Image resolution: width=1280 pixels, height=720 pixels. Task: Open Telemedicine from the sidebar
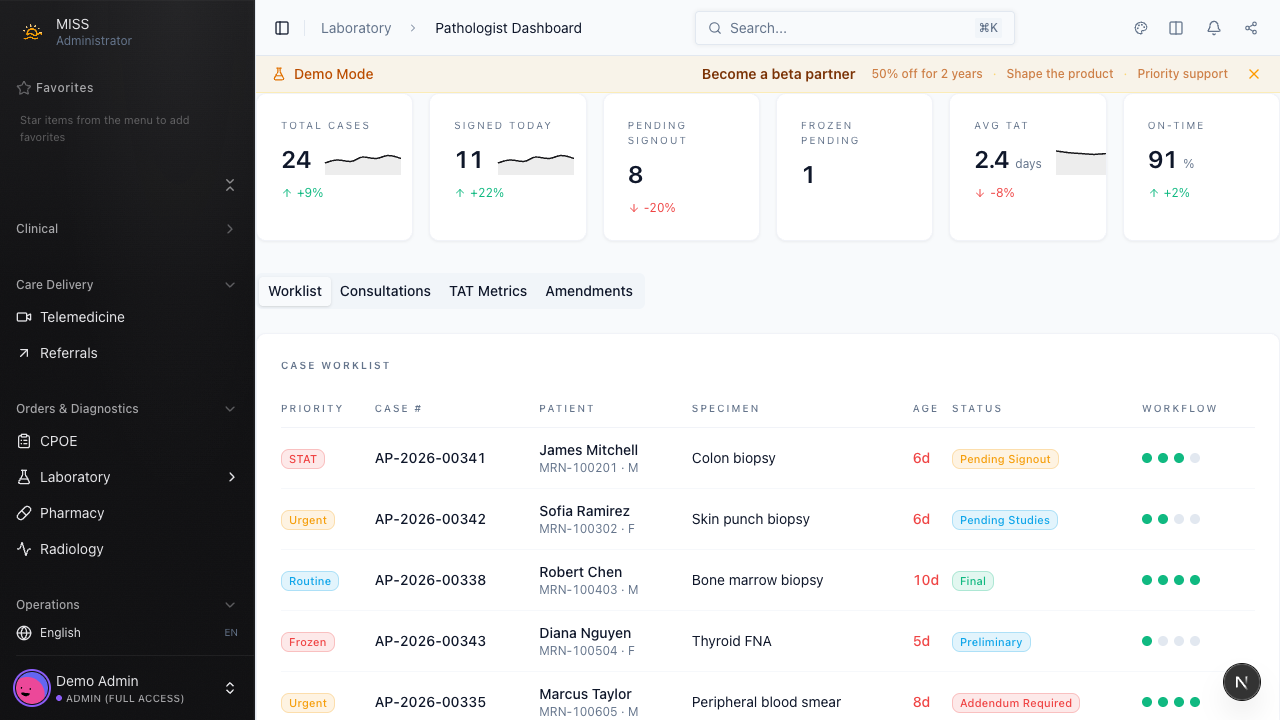pos(82,317)
